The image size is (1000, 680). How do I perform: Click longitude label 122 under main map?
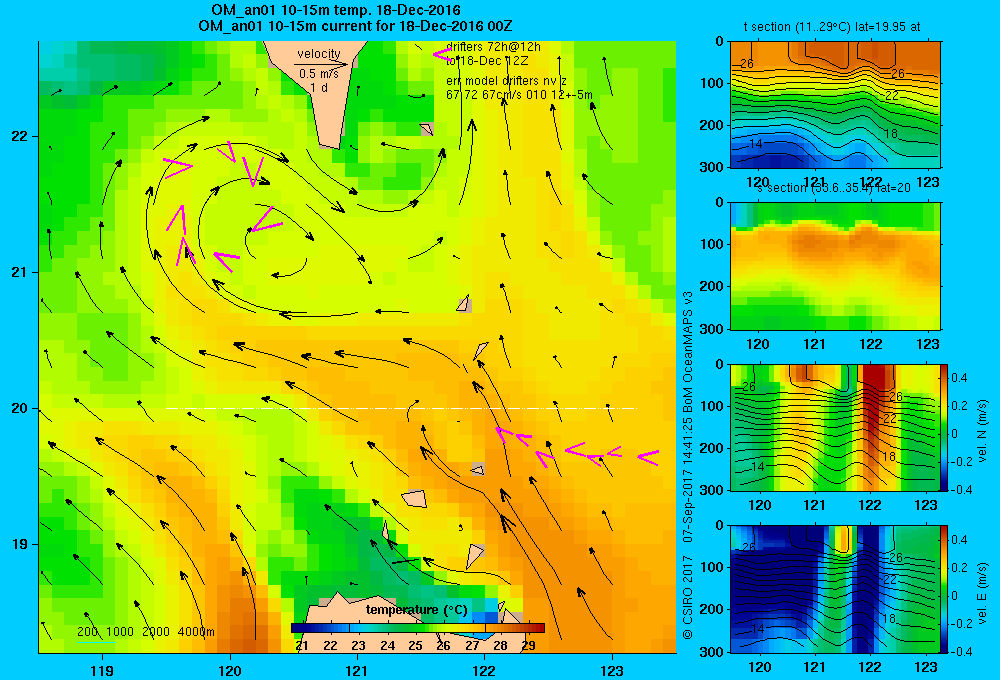pos(485,670)
